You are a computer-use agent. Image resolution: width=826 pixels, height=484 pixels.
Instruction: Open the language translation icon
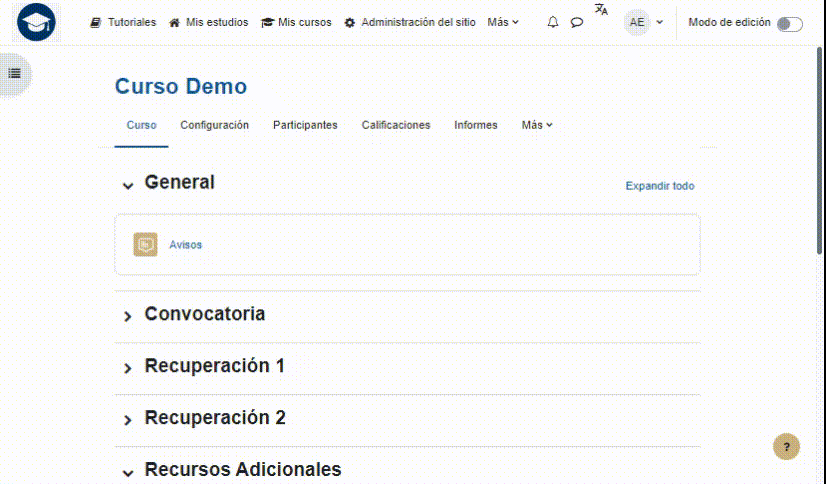tap(601, 9)
